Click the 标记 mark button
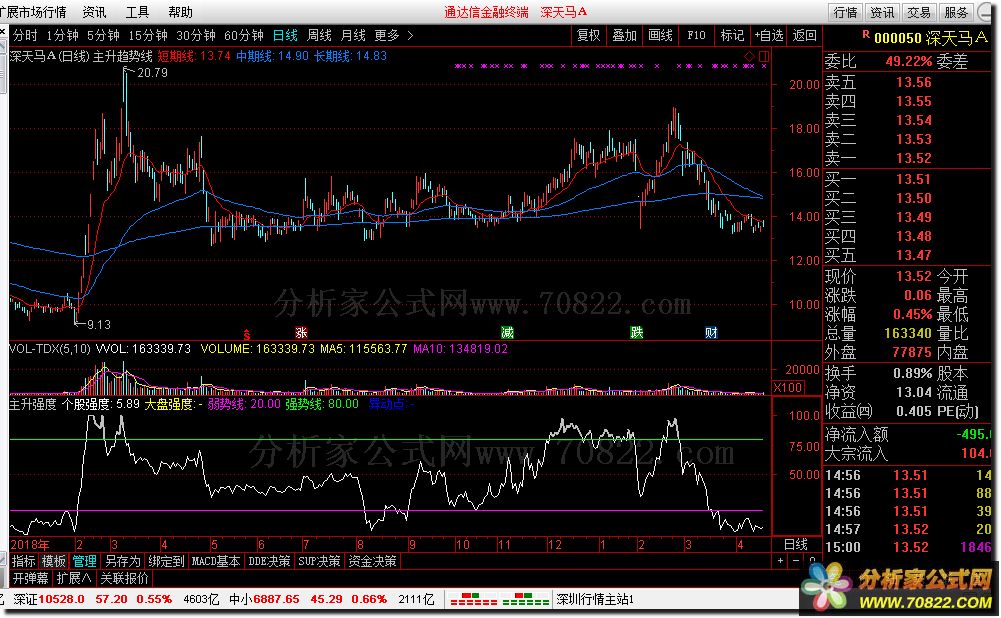Viewport: 1001px width, 618px height. pyautogui.click(x=732, y=36)
